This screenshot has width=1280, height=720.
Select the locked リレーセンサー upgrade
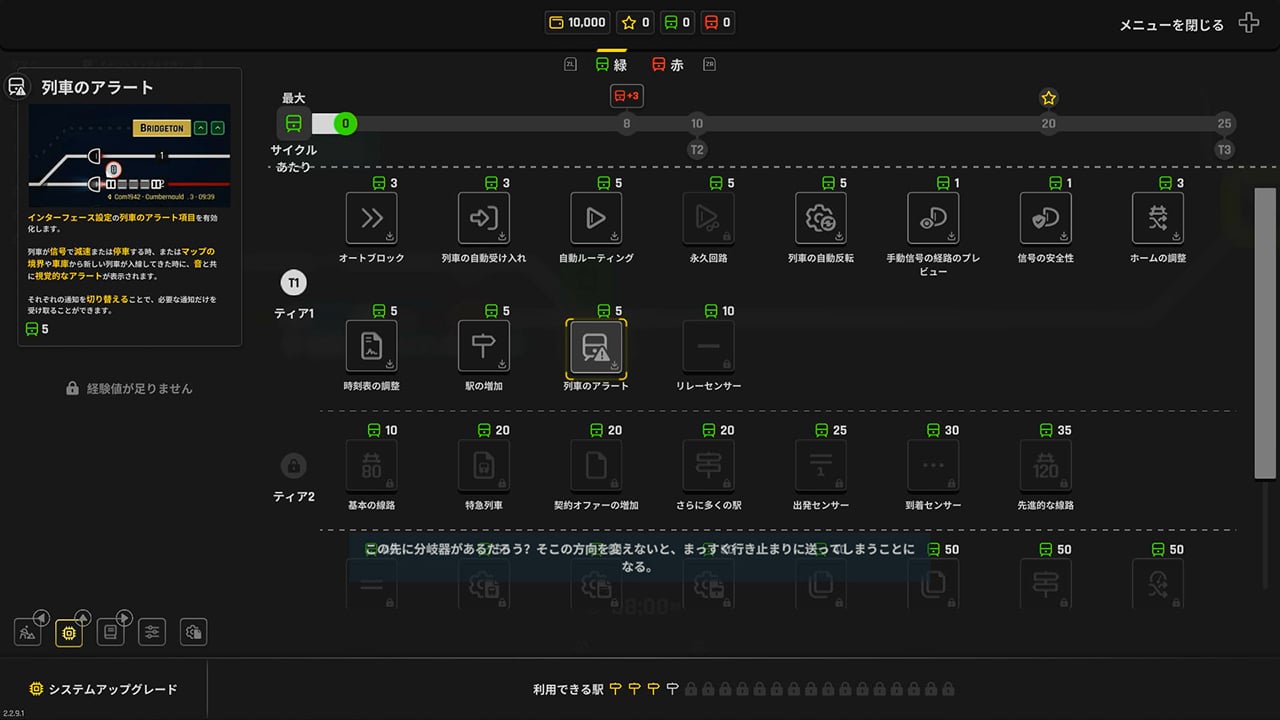point(708,346)
